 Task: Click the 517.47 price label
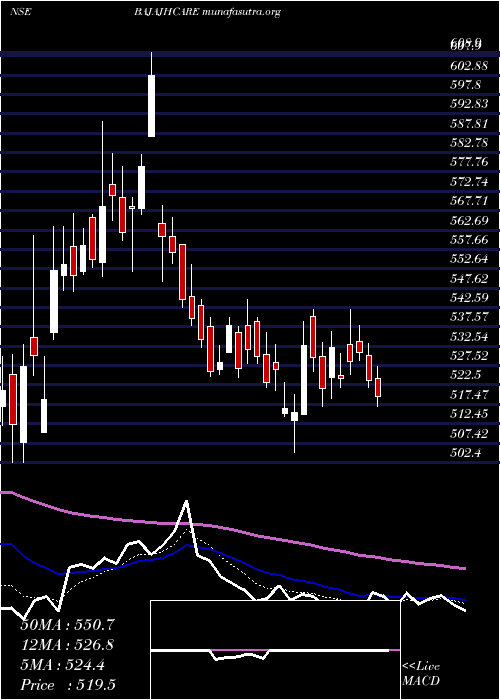471,395
